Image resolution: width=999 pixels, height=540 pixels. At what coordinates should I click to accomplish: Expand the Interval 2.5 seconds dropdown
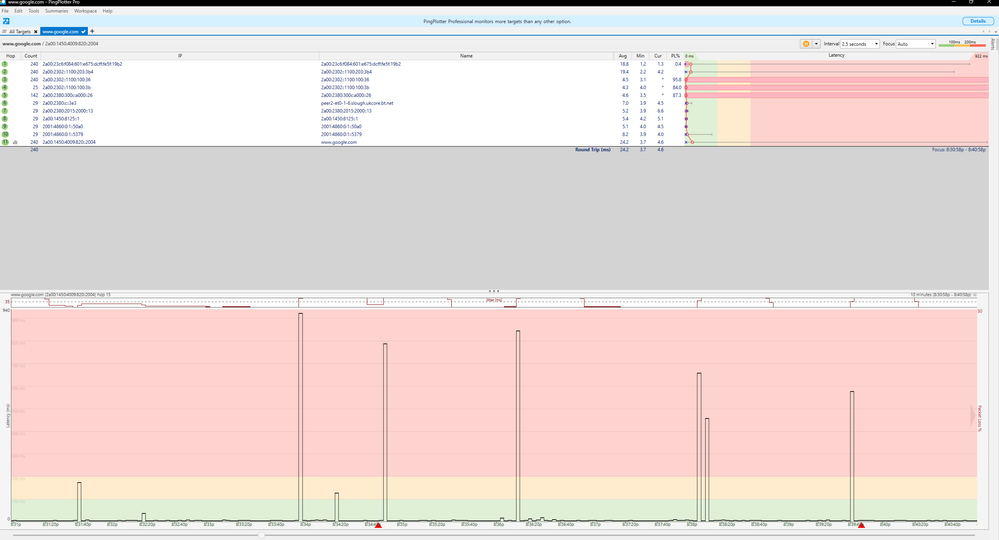(x=859, y=44)
